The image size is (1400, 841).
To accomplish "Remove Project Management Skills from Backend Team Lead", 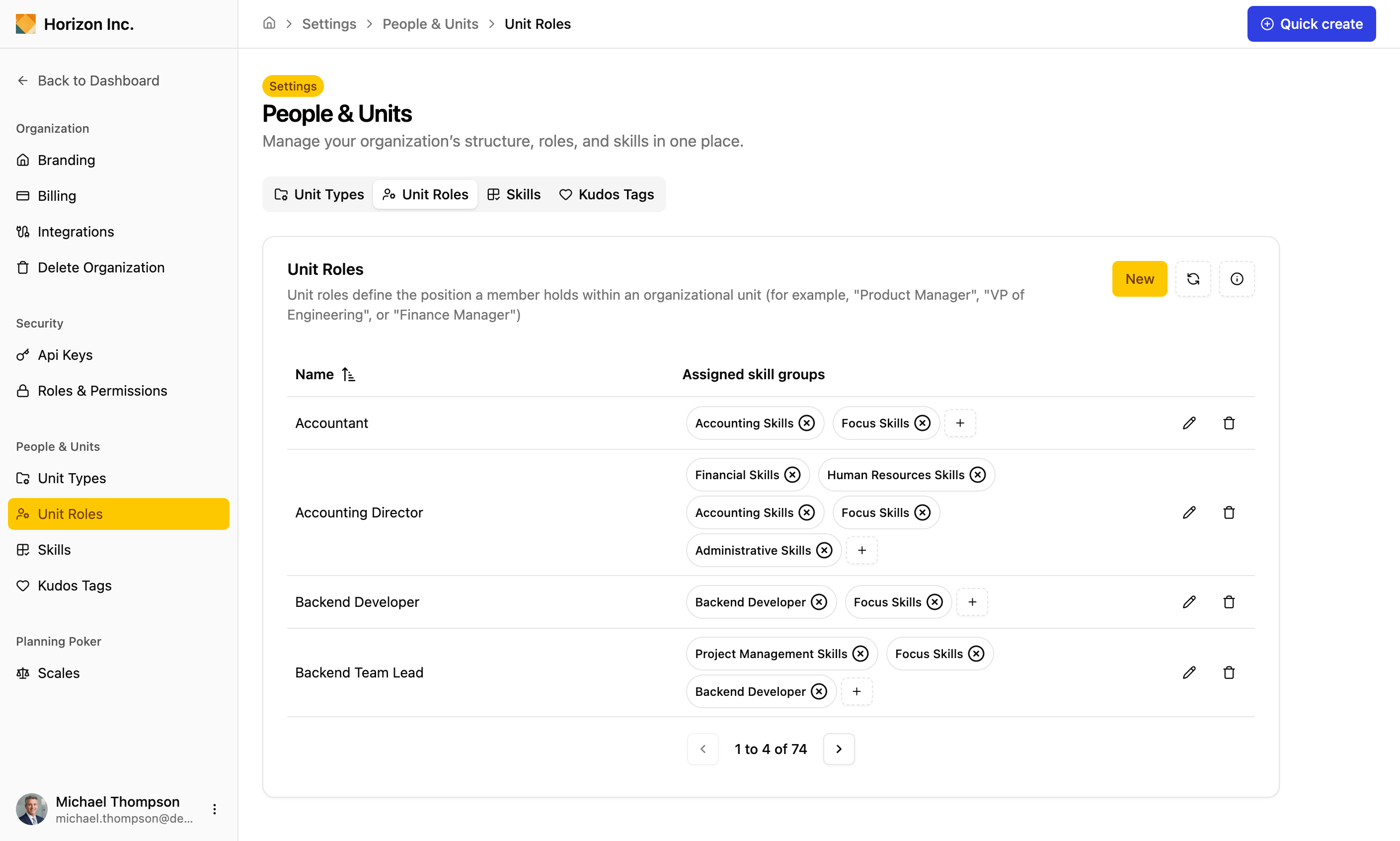I will pos(860,654).
